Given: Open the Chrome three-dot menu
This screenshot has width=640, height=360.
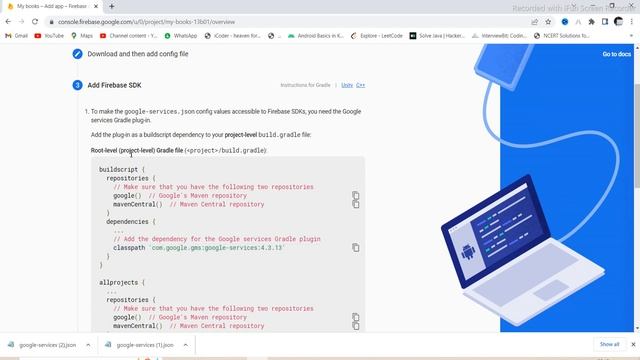Looking at the screenshot, I should (631, 22).
